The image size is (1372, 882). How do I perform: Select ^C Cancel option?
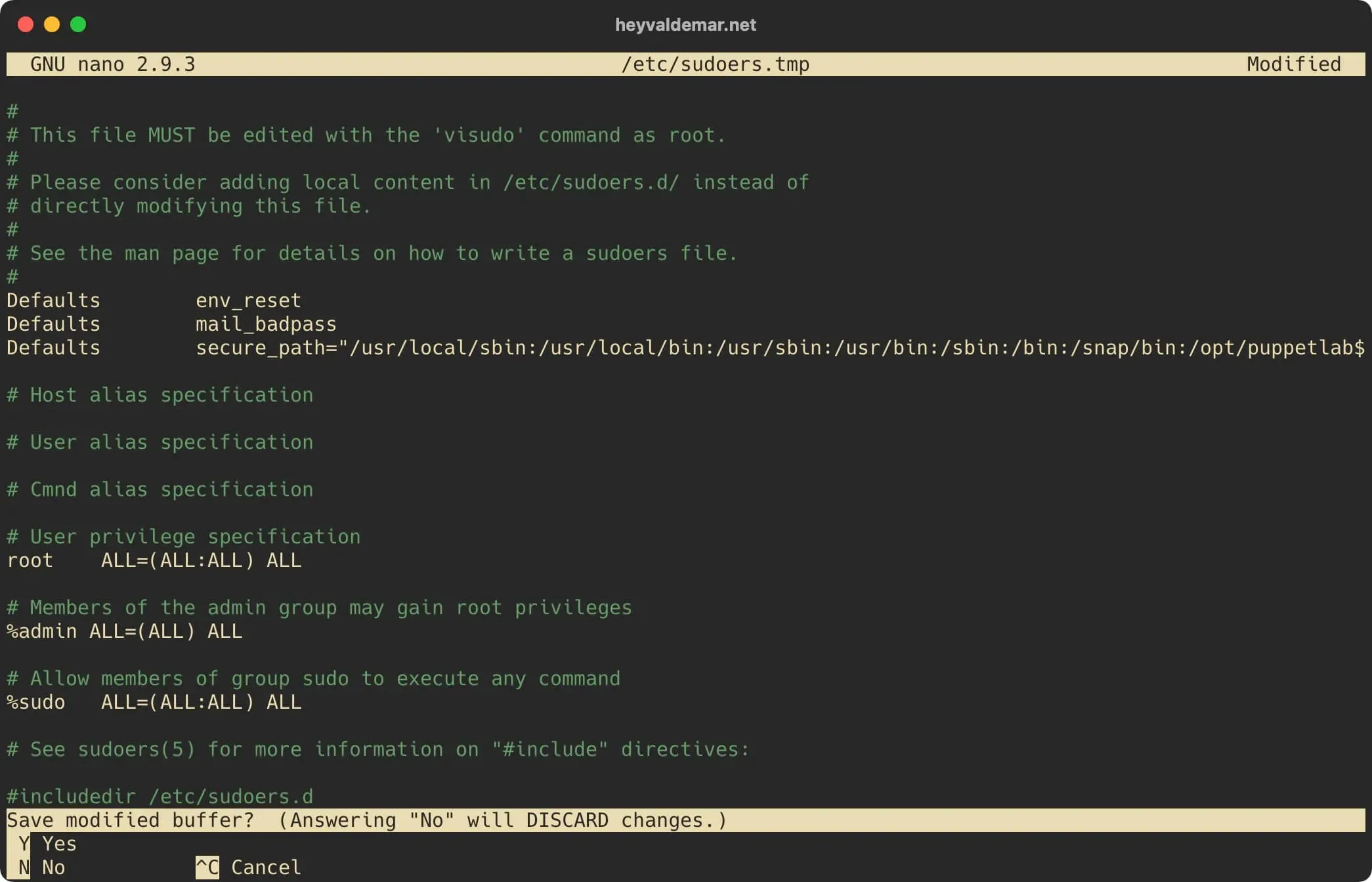coord(248,868)
